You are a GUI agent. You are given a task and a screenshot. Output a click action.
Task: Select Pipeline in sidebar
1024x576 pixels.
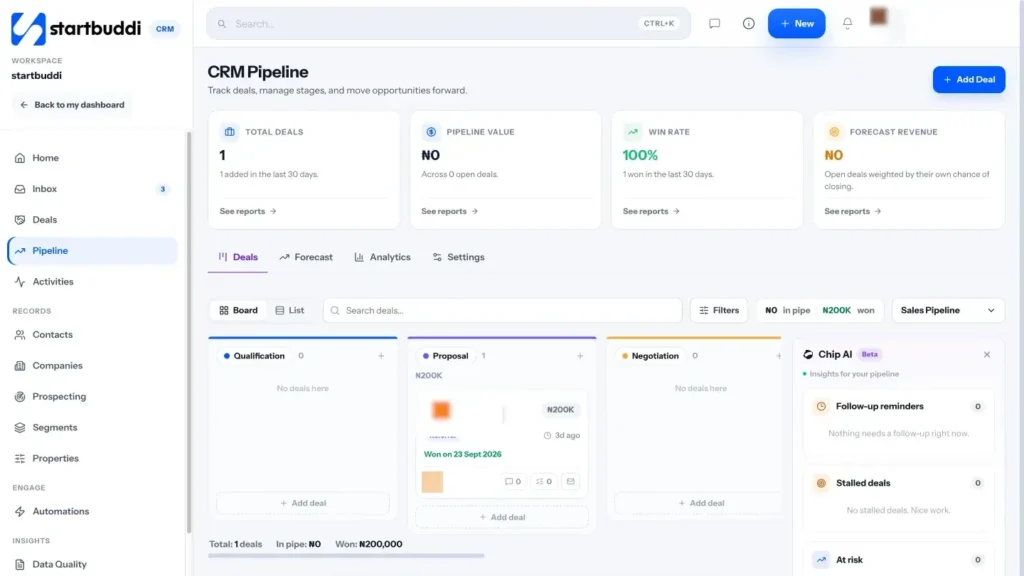[x=92, y=251]
